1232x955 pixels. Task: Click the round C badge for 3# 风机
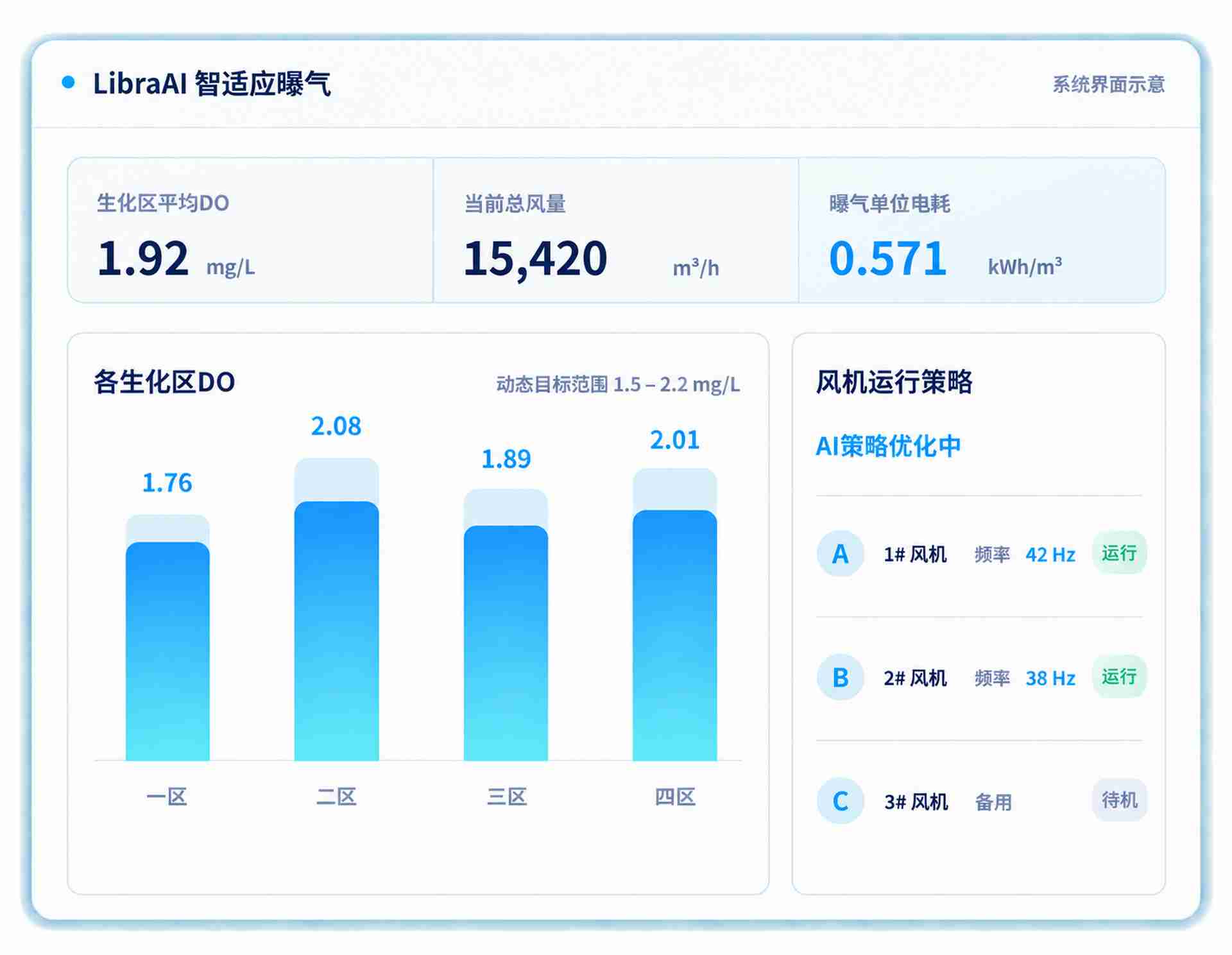[x=840, y=801]
